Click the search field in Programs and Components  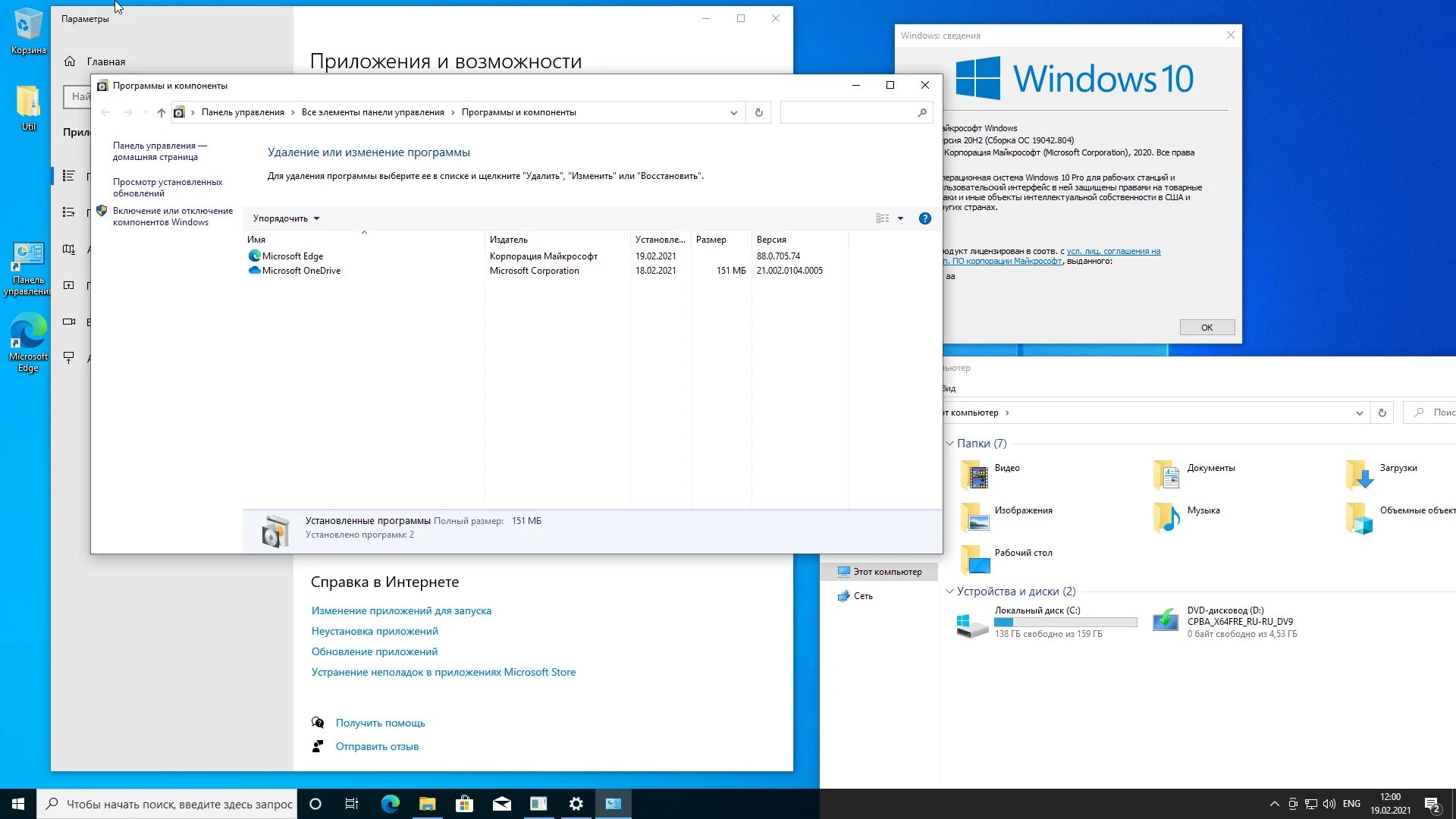pyautogui.click(x=856, y=112)
